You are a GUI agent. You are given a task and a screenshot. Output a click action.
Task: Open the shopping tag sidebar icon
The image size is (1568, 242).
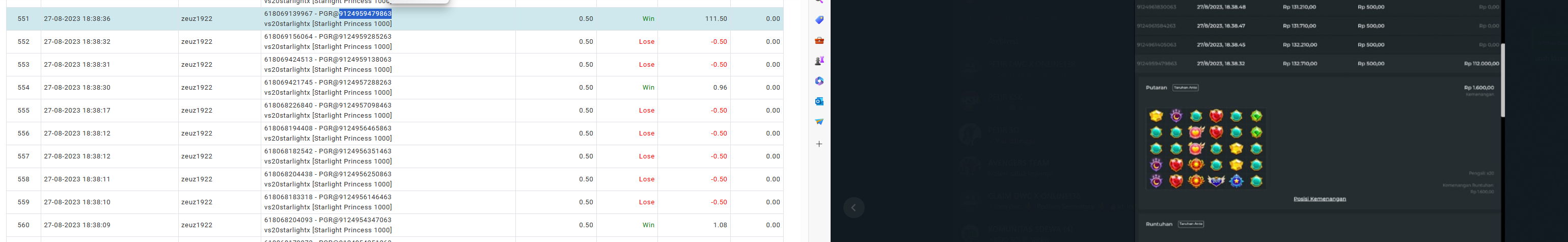coord(819,20)
